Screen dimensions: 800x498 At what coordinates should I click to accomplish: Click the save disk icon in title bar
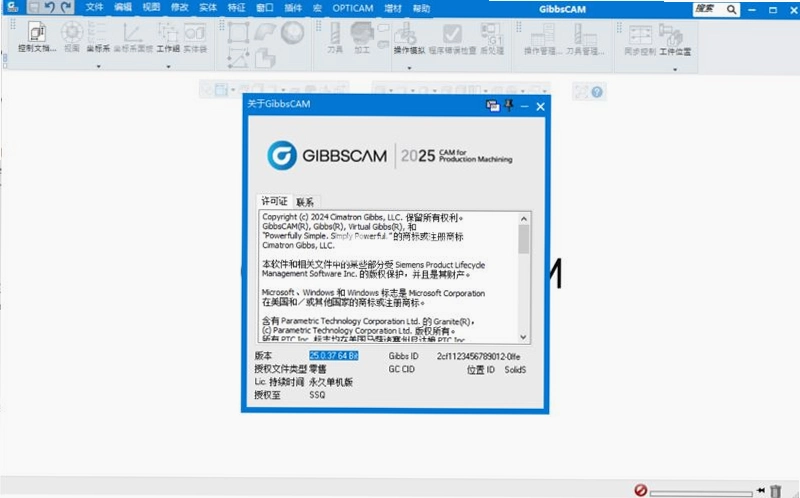coord(34,7)
